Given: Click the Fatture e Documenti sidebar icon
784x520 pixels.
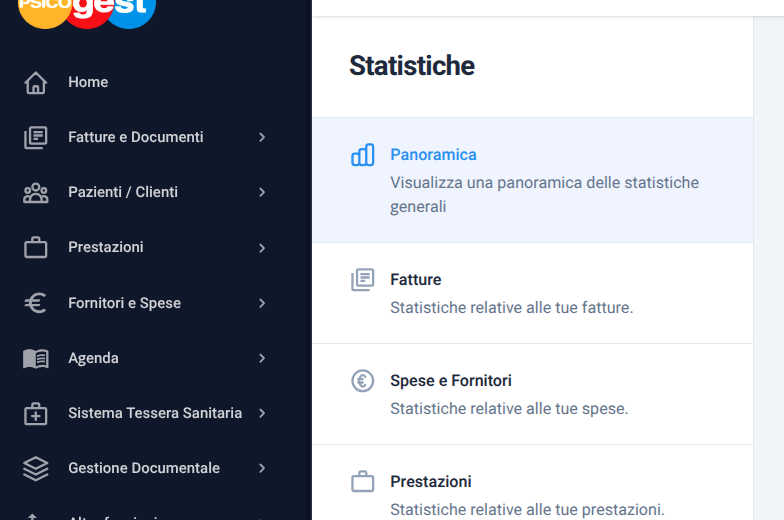Looking at the screenshot, I should (x=36, y=138).
